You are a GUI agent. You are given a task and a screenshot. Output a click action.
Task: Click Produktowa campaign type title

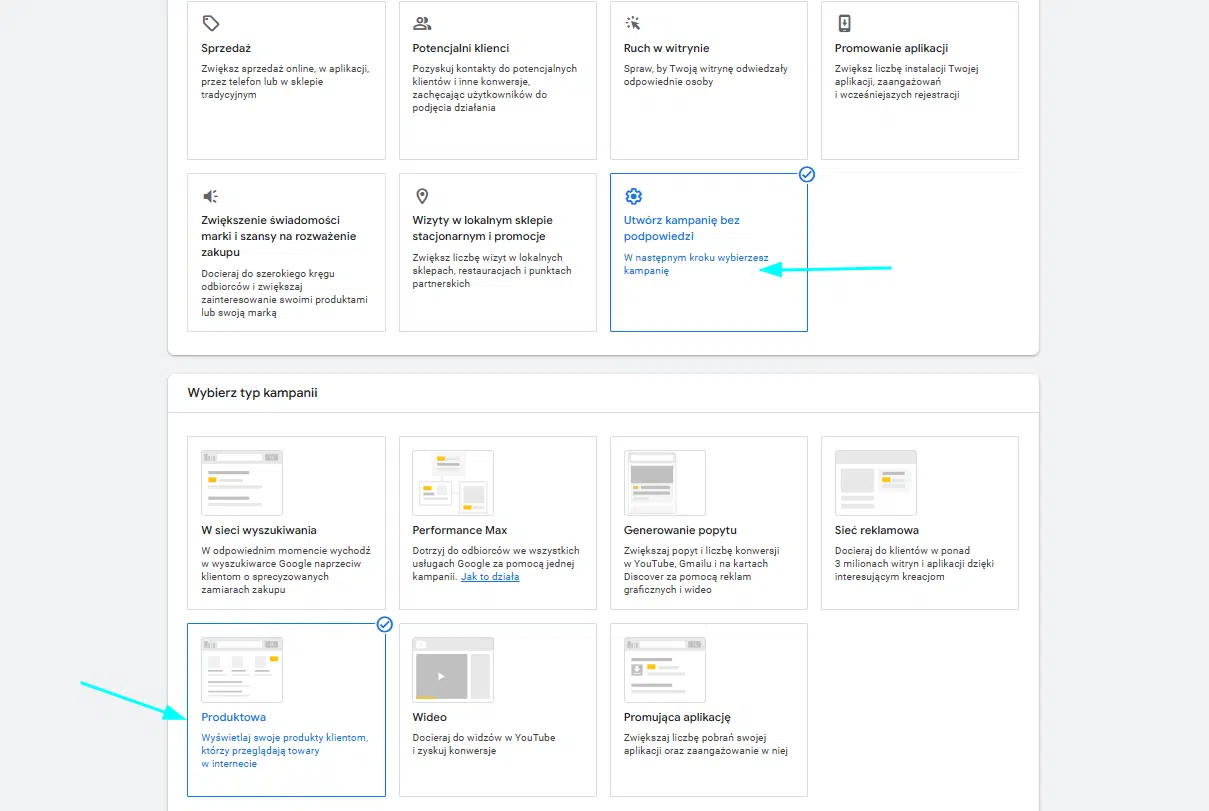pos(234,717)
